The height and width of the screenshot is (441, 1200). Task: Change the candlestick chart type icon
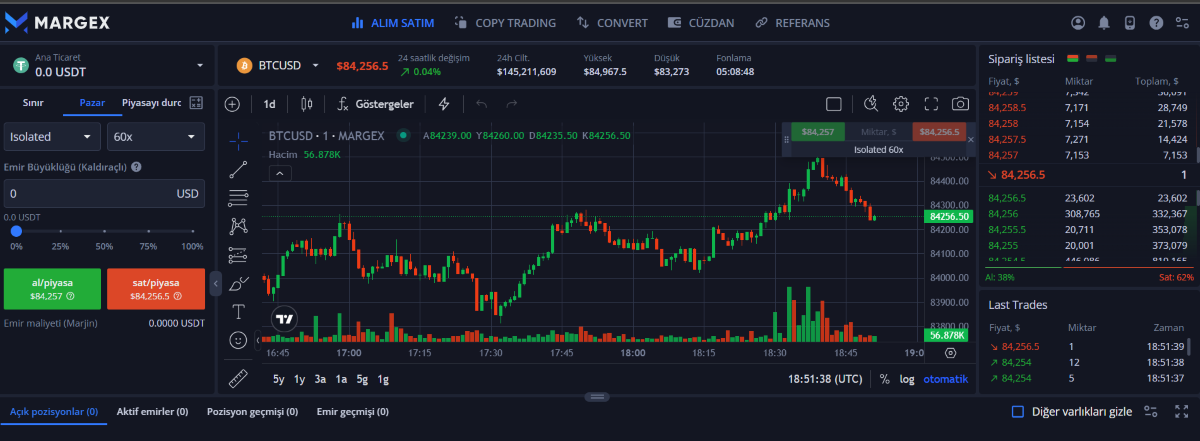[x=306, y=103]
